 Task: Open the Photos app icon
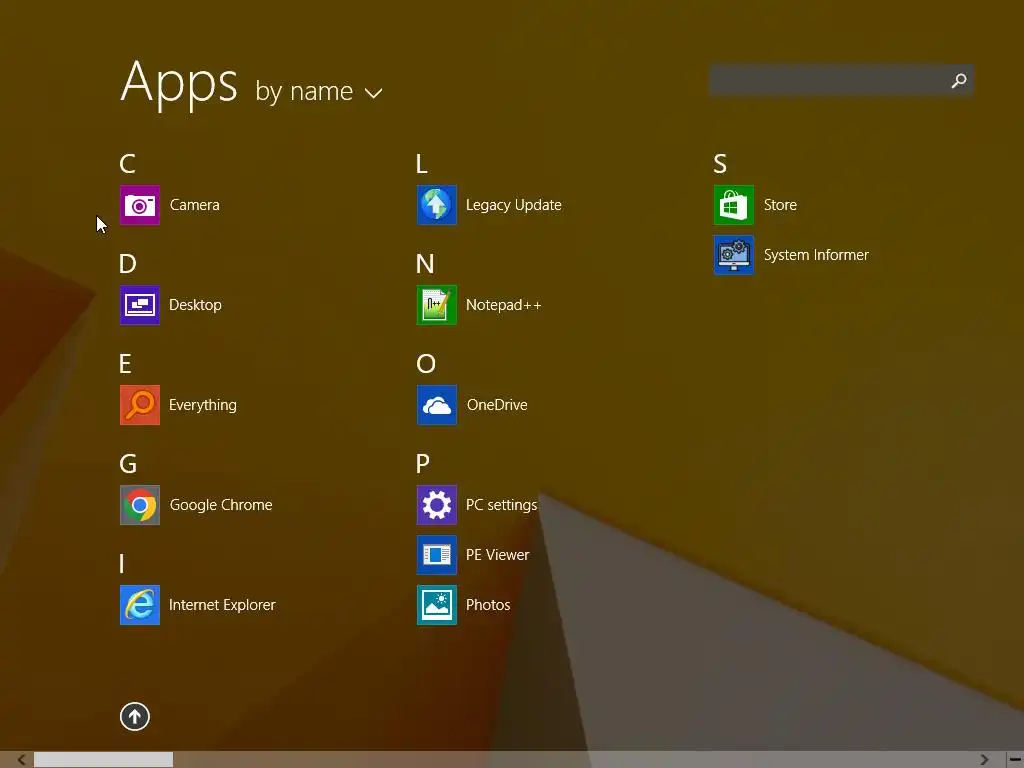click(x=437, y=605)
